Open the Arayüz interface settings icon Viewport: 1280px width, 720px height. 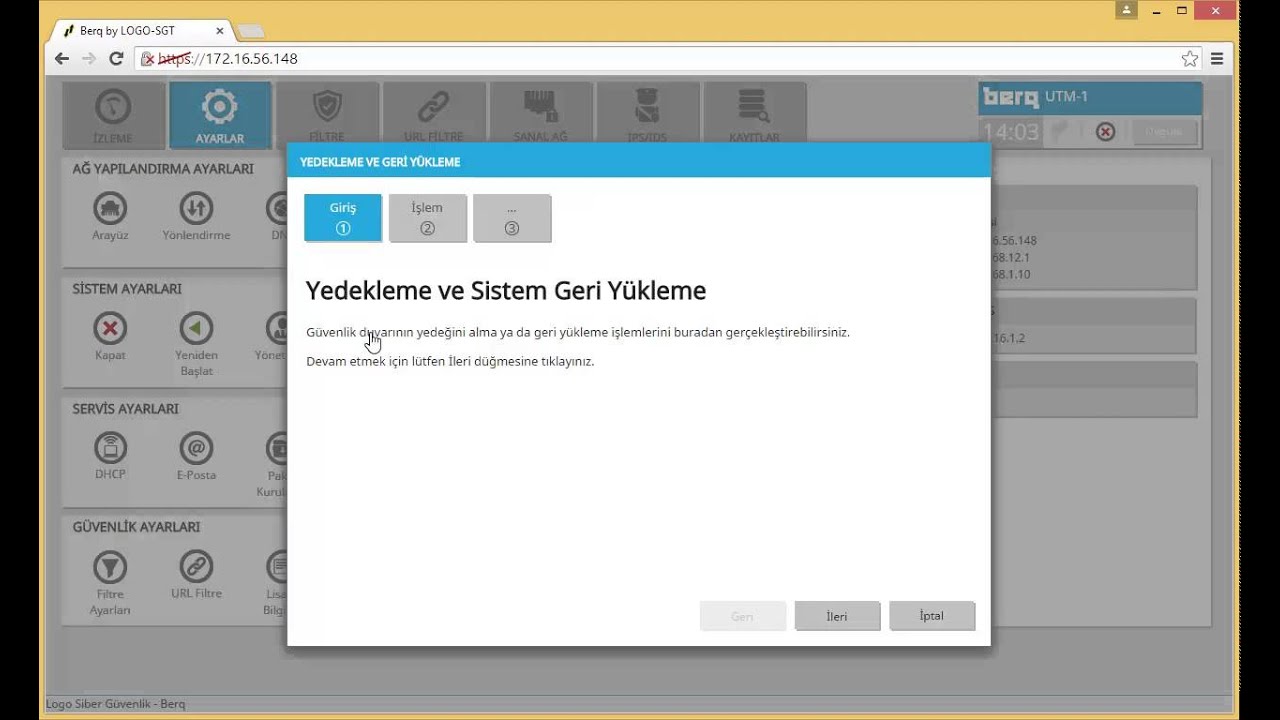point(110,208)
